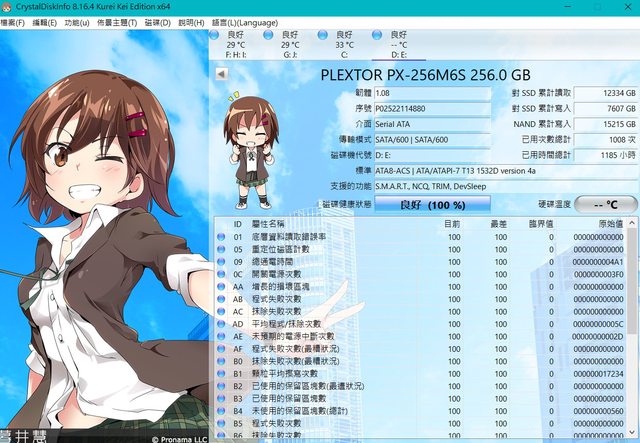The height and width of the screenshot is (443, 640).
Task: Click the serial number field P02522114880
Action: click(x=433, y=109)
